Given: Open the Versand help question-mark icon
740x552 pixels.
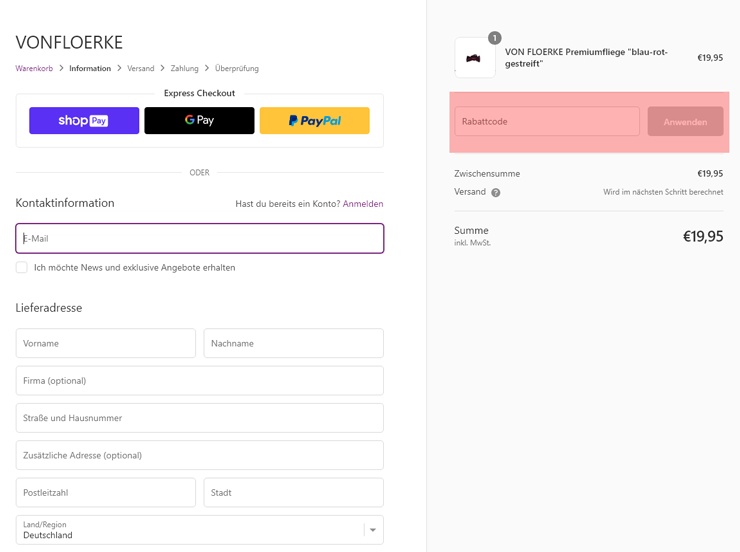Looking at the screenshot, I should pos(496,192).
